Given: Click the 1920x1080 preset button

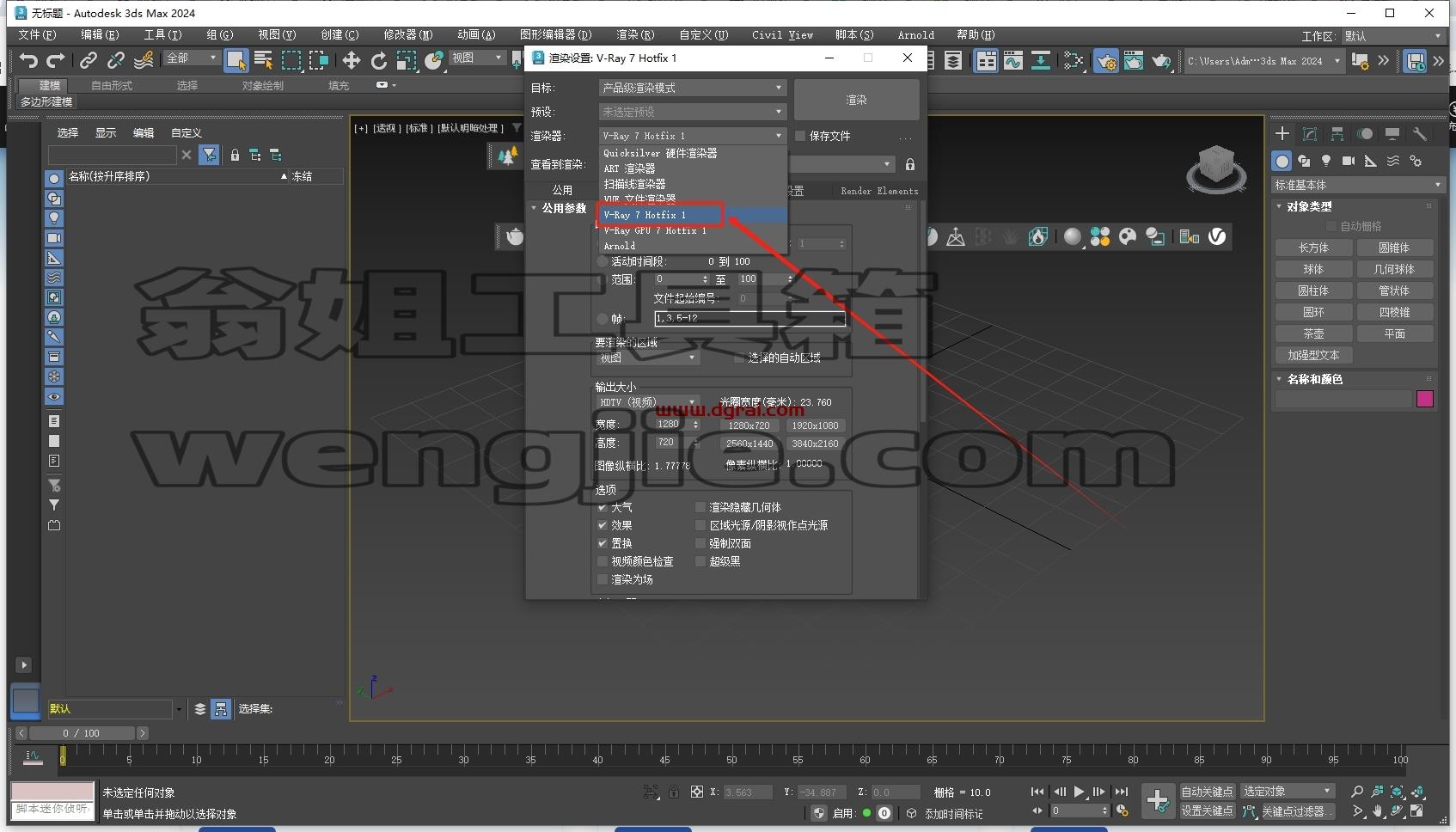Looking at the screenshot, I should click(815, 425).
